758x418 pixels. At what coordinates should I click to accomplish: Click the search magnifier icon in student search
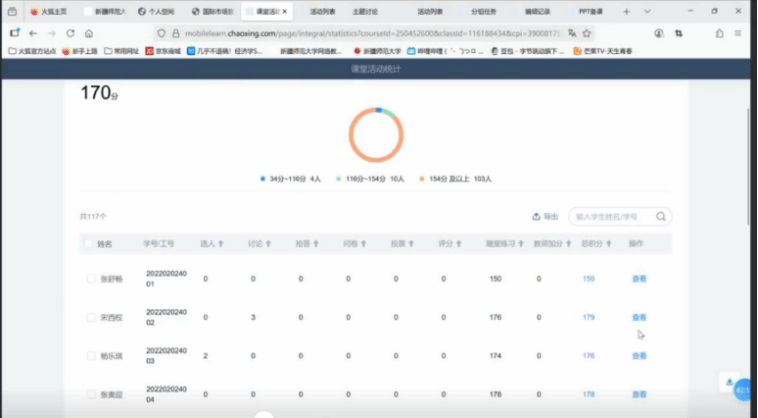(x=661, y=216)
